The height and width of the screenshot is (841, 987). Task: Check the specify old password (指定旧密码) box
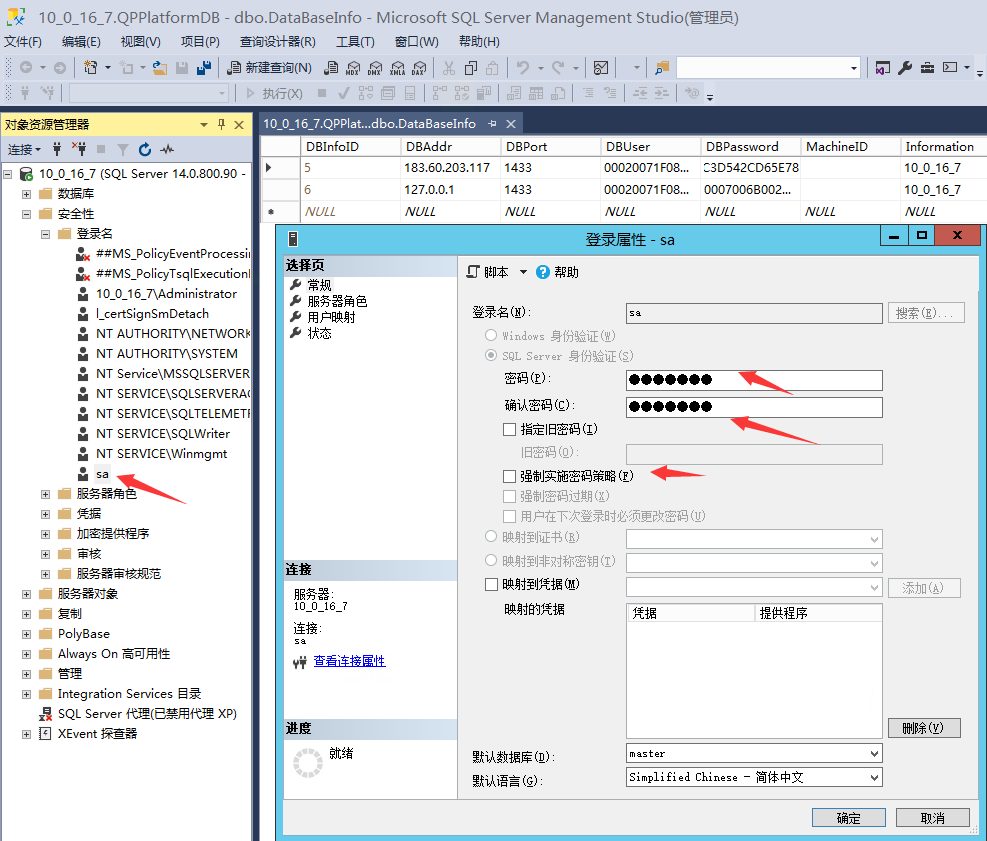coord(510,429)
